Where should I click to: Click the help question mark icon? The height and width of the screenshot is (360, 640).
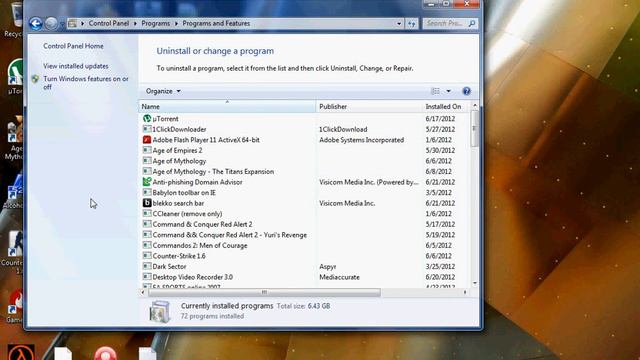(x=467, y=91)
